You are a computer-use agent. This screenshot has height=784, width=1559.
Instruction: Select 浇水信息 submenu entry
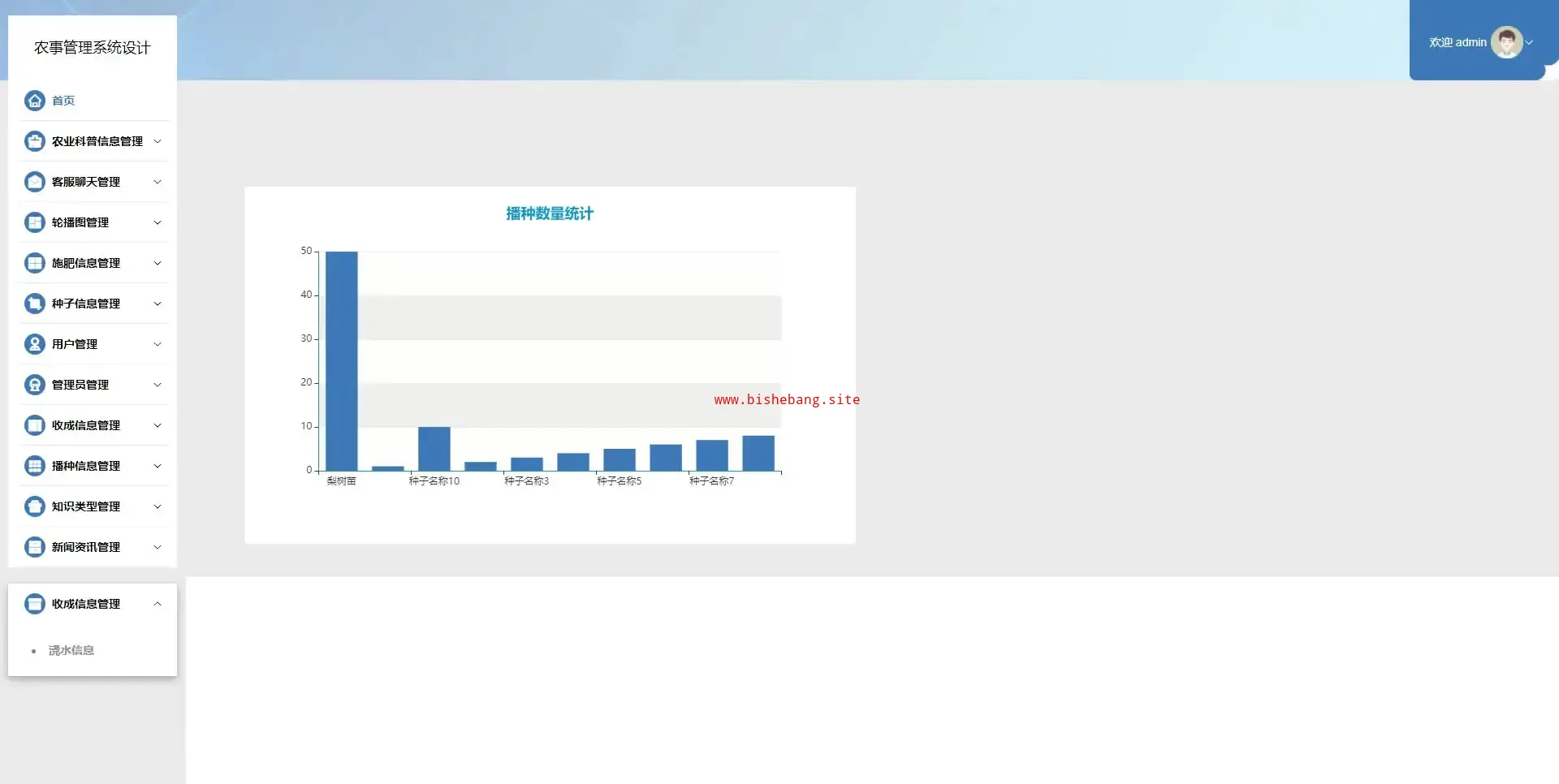pyautogui.click(x=71, y=650)
